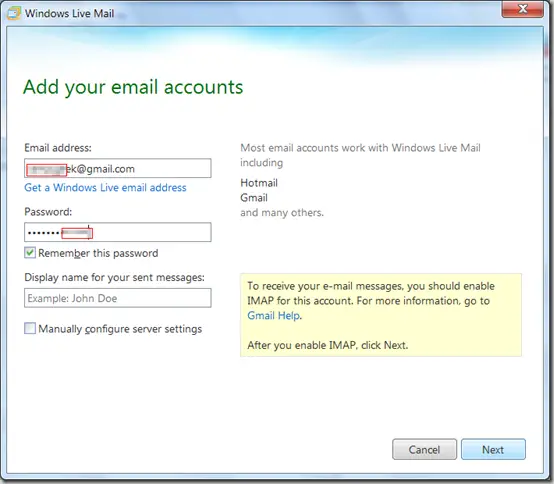Click the 'Add your email accounts' heading
Screen dimensions: 554x484
133,87
